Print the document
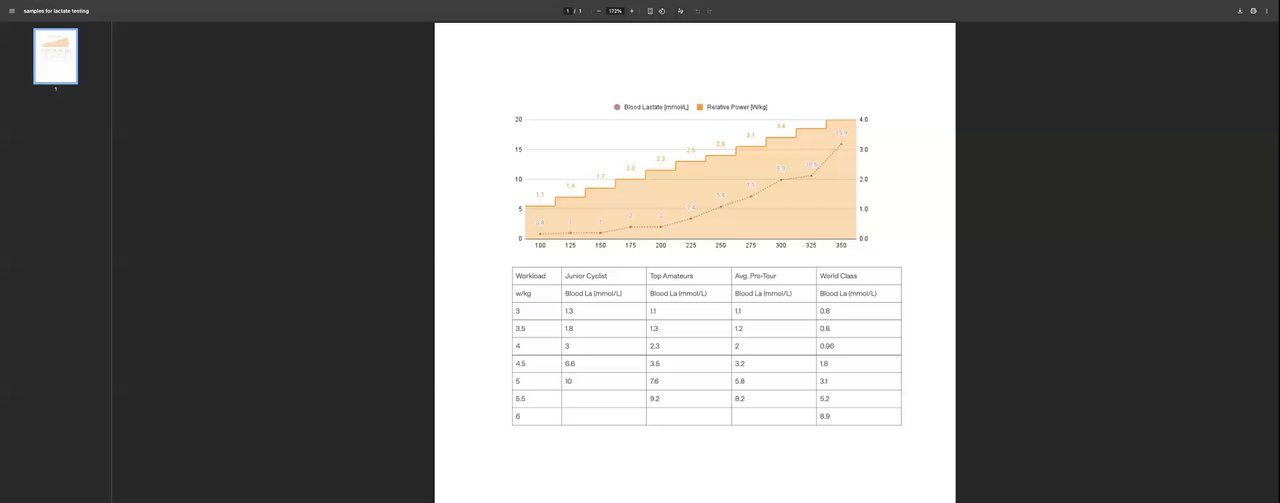 (1253, 11)
